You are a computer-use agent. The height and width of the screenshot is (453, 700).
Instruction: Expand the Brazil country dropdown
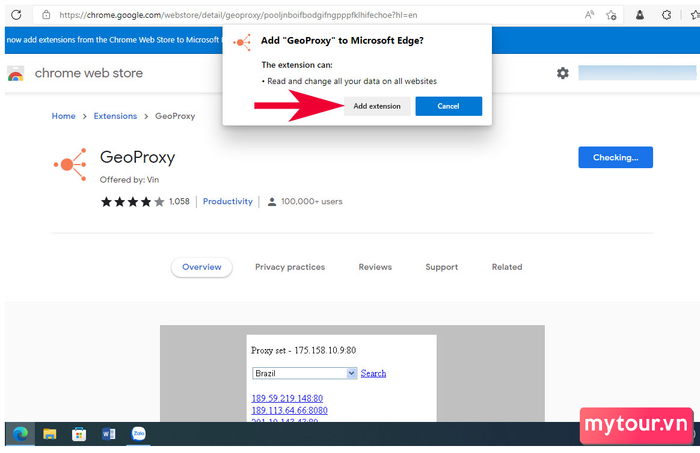click(x=304, y=373)
